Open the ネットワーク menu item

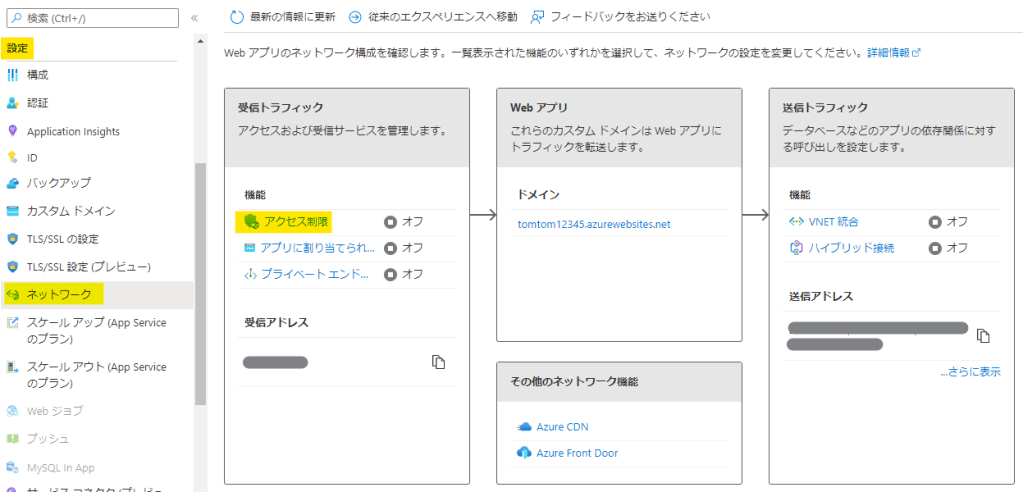click(x=59, y=295)
